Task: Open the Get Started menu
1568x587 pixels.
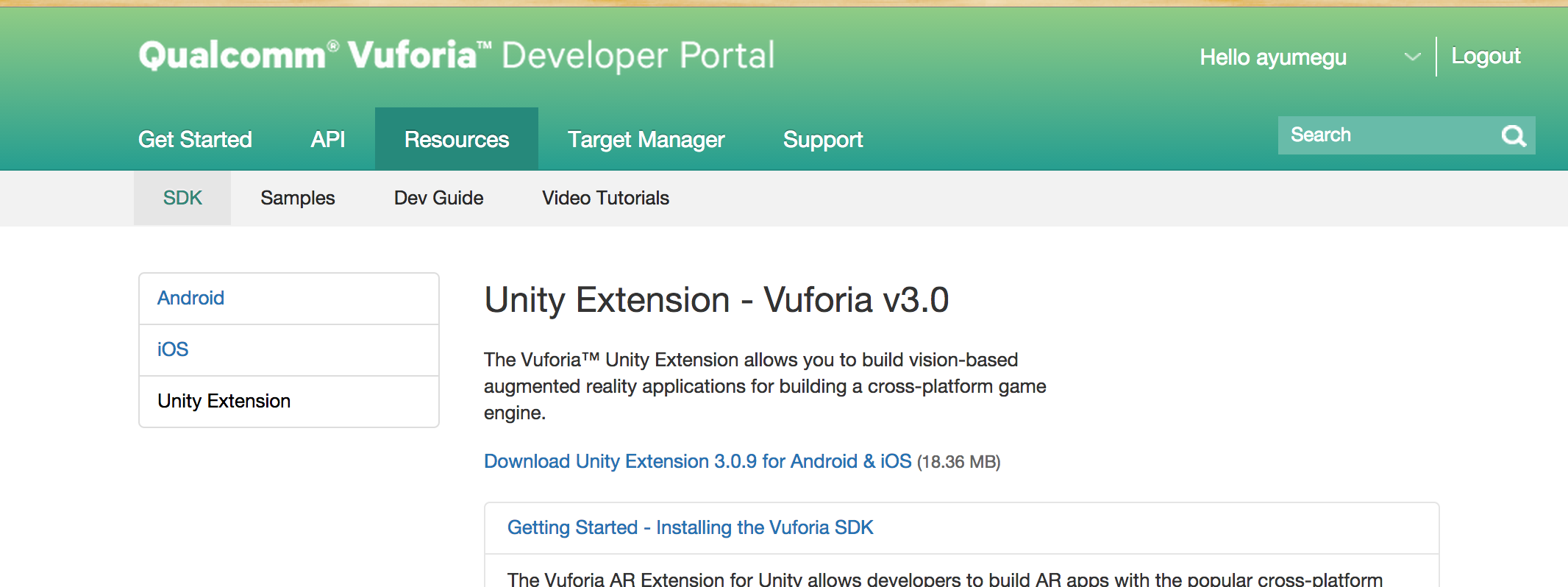Action: coord(195,139)
